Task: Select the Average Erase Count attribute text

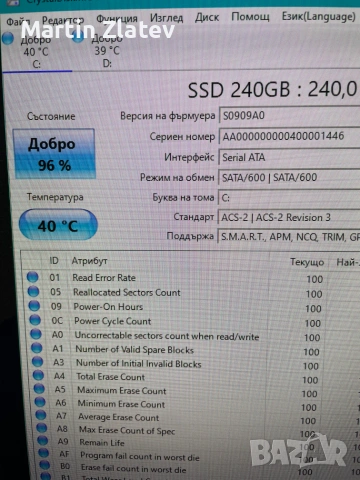Action: point(119,417)
